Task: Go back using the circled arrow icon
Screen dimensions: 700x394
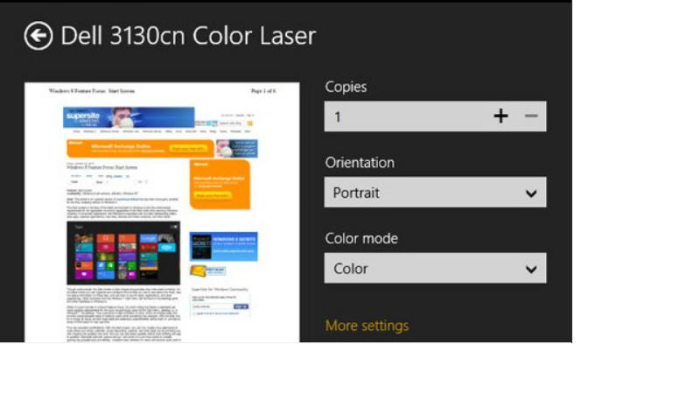Action: pos(38,36)
